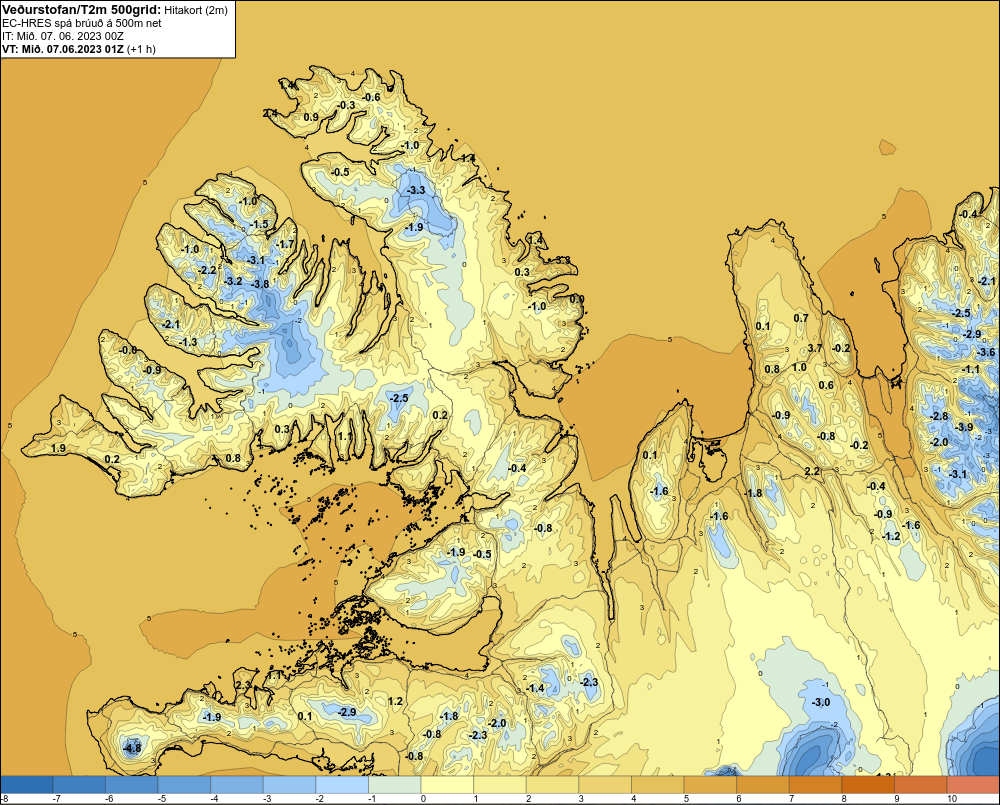Click the legend tick label -7
Image resolution: width=1000 pixels, height=805 pixels.
tap(56, 799)
